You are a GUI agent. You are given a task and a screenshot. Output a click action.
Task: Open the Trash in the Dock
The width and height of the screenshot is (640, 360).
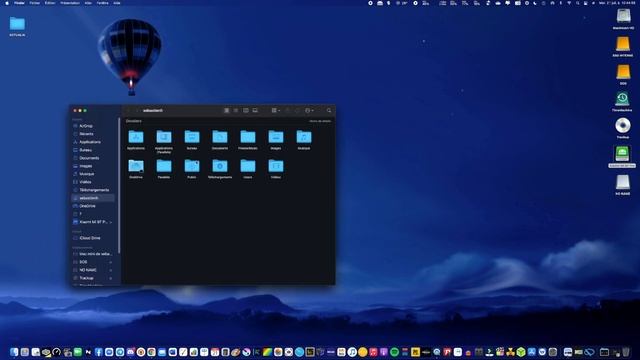point(626,352)
